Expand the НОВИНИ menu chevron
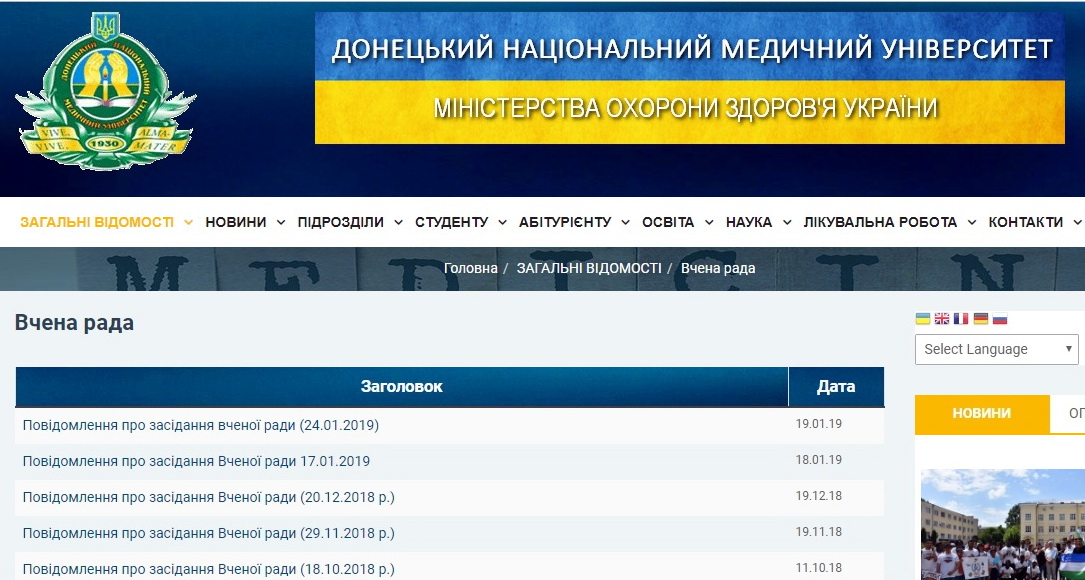Viewport: 1085px width, 580px height. click(280, 223)
